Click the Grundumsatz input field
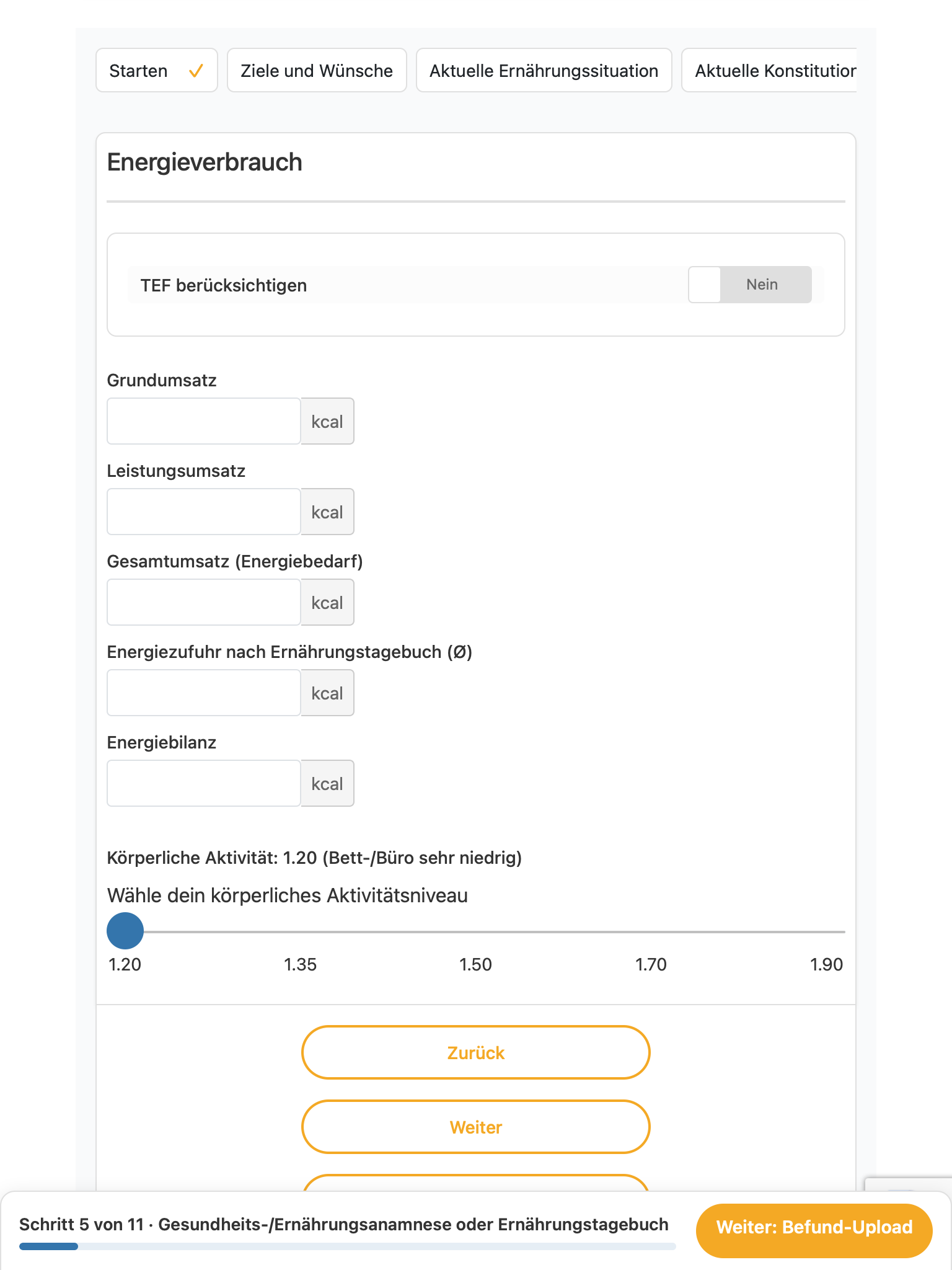This screenshot has height=1270, width=952. (x=204, y=421)
